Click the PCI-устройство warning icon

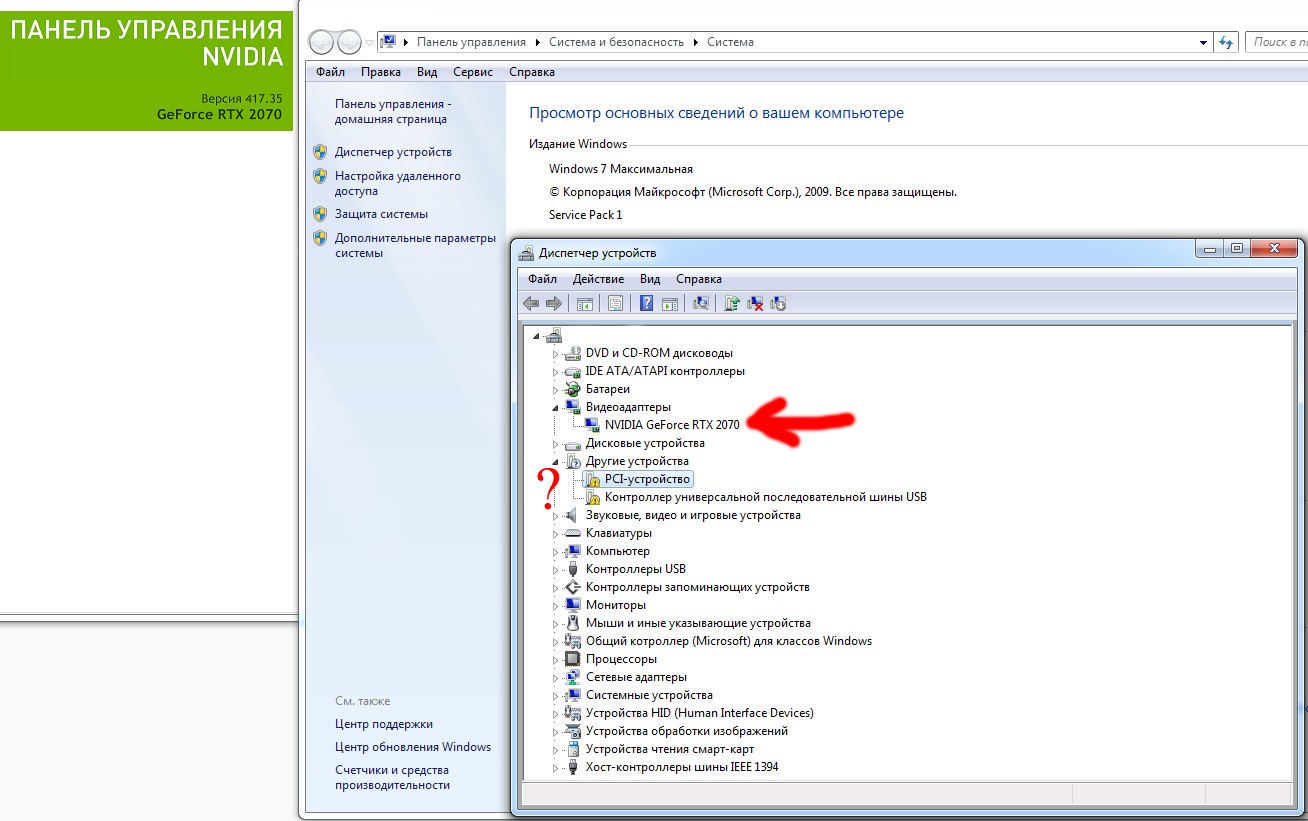[x=592, y=479]
